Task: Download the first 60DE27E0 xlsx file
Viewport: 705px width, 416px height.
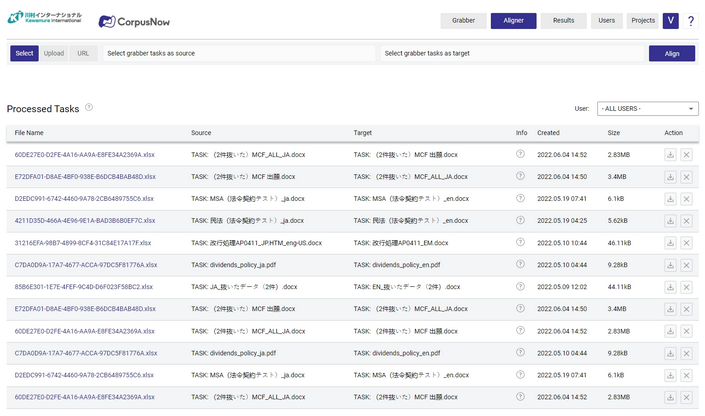Action: click(669, 154)
